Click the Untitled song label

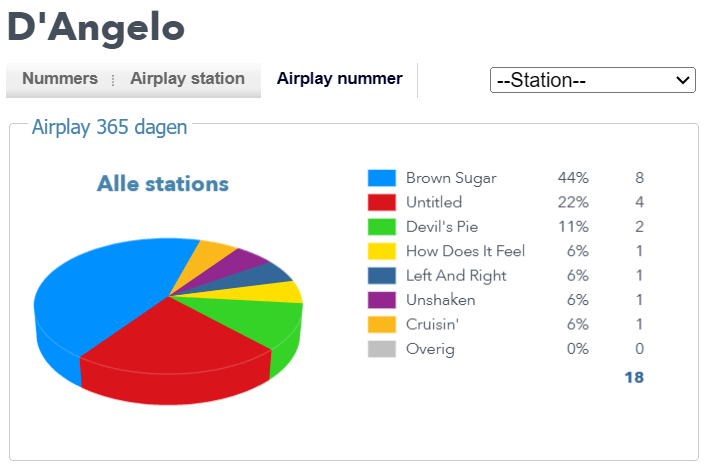click(434, 203)
